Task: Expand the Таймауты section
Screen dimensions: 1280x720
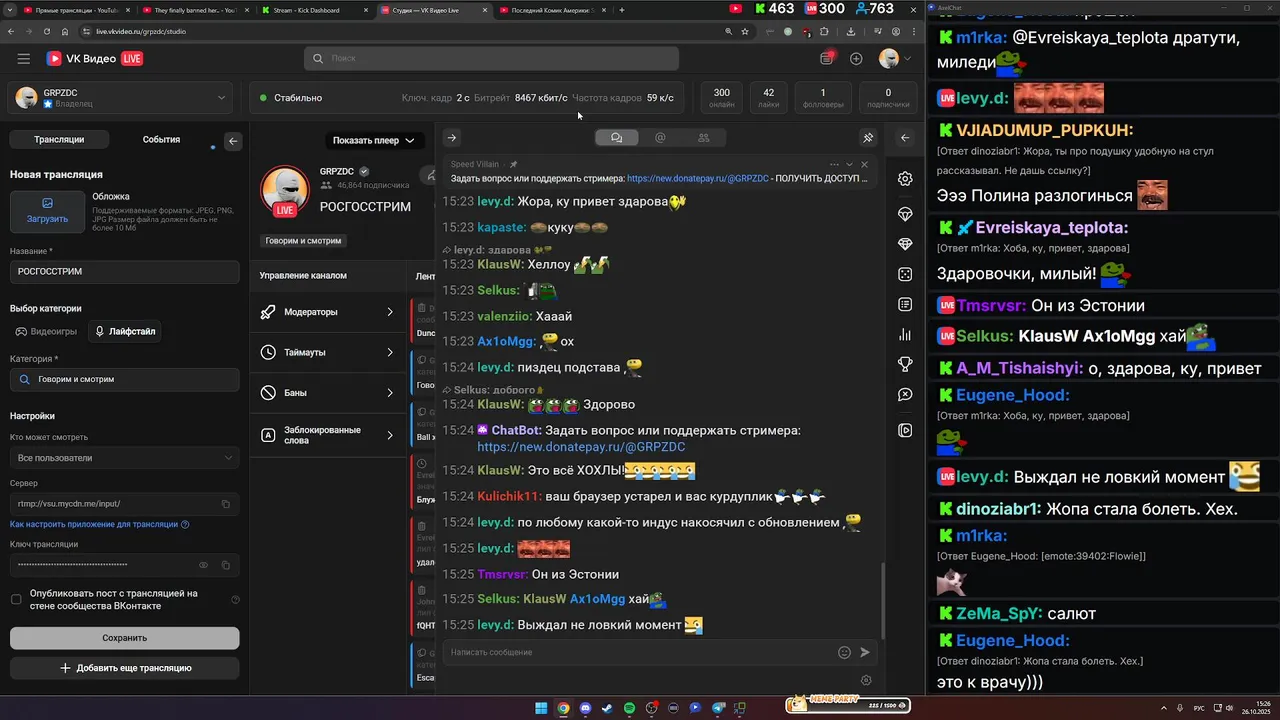Action: click(328, 352)
